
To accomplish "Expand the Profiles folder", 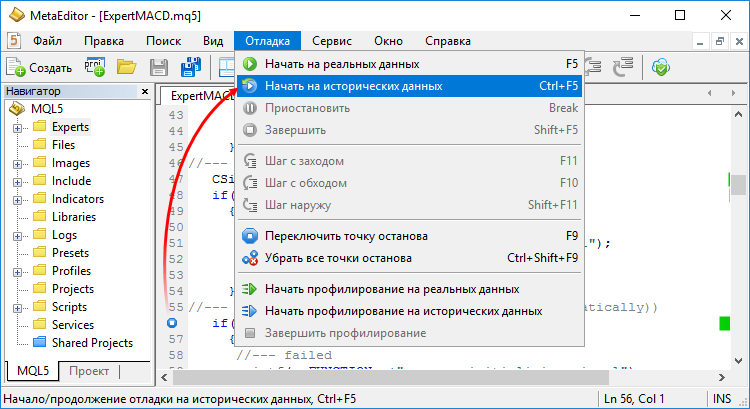I will 17,272.
